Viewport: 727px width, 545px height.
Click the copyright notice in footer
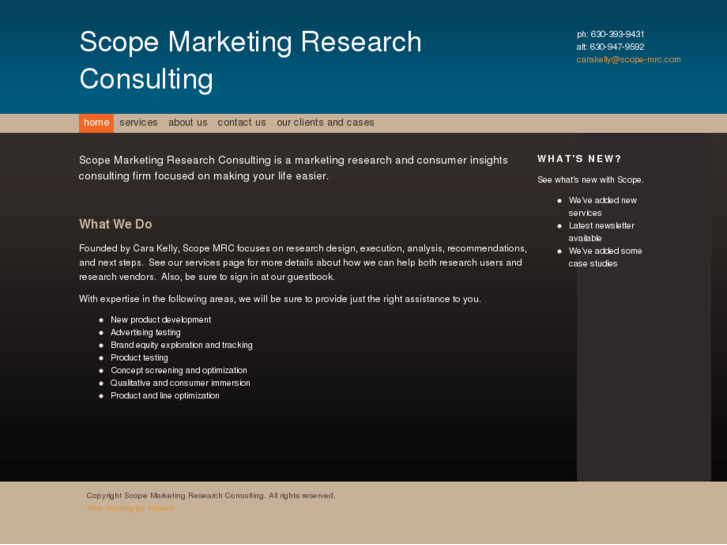[210, 496]
